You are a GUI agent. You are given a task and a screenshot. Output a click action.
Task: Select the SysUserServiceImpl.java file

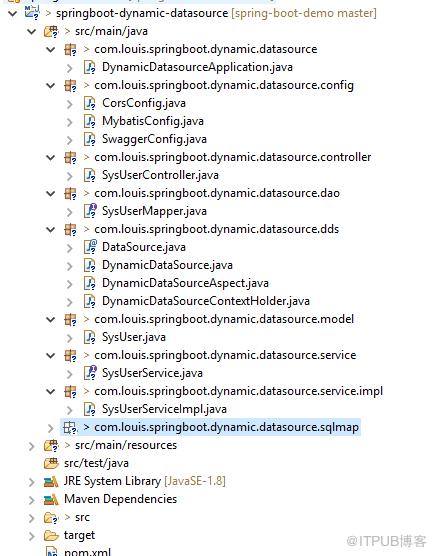[x=164, y=409]
